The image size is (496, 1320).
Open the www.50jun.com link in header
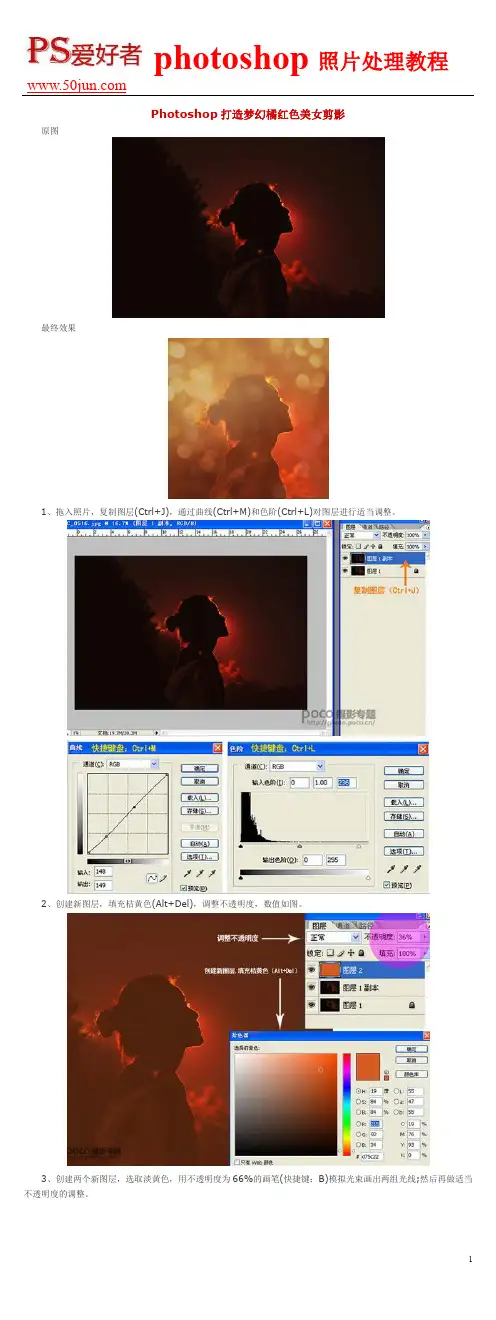[74, 85]
